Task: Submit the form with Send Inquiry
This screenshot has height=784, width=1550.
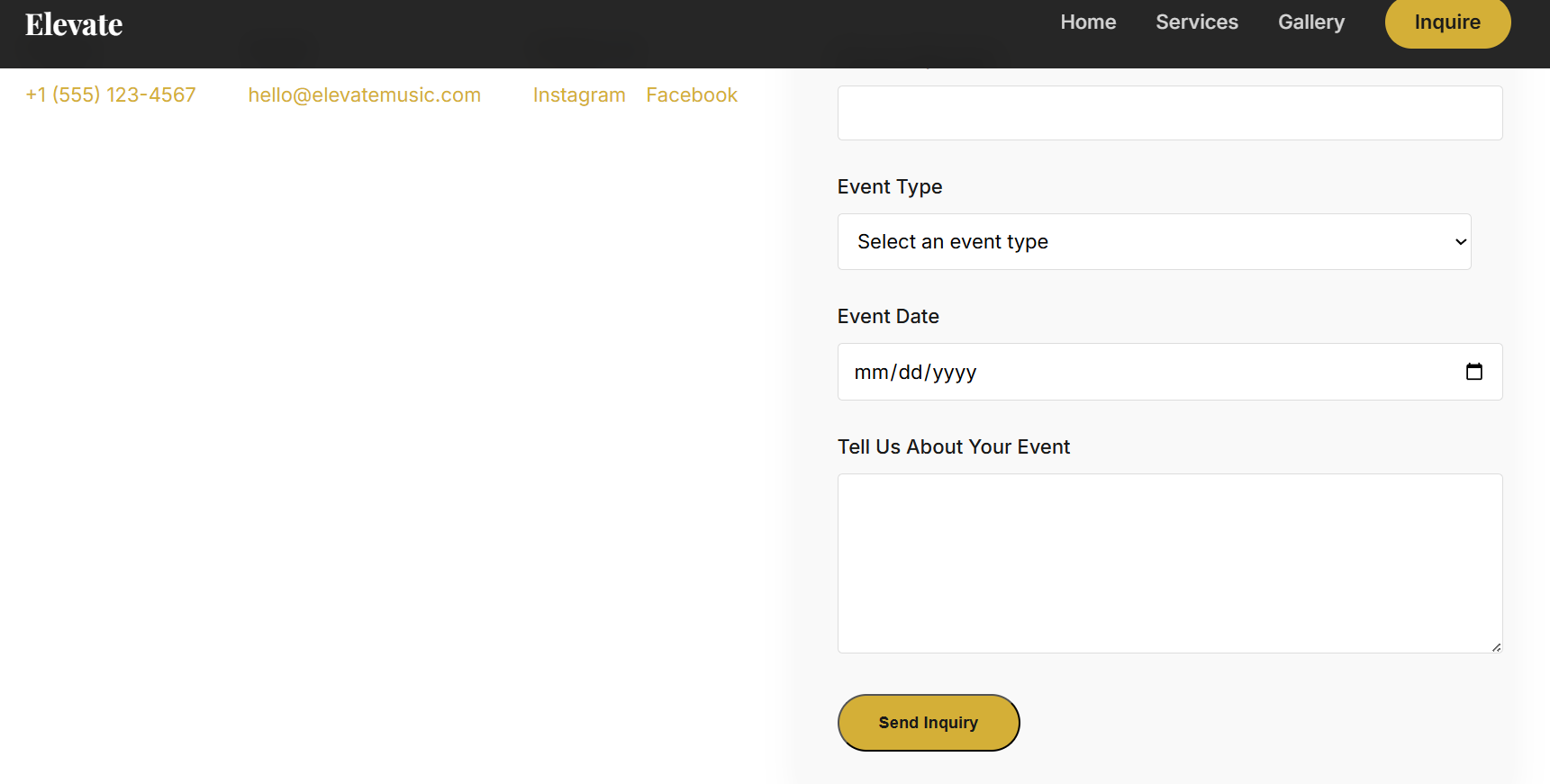Action: coord(928,723)
